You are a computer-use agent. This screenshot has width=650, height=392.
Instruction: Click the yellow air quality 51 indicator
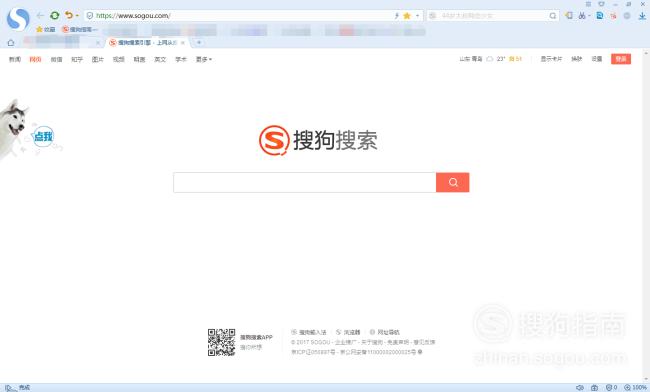515,59
